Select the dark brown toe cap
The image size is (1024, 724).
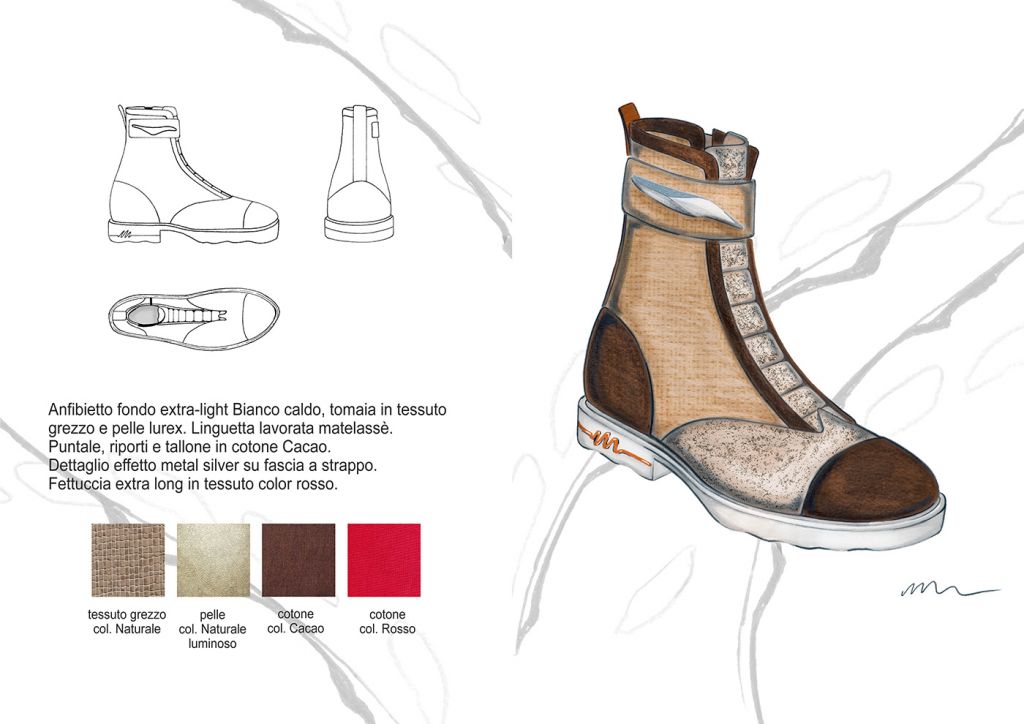click(875, 480)
